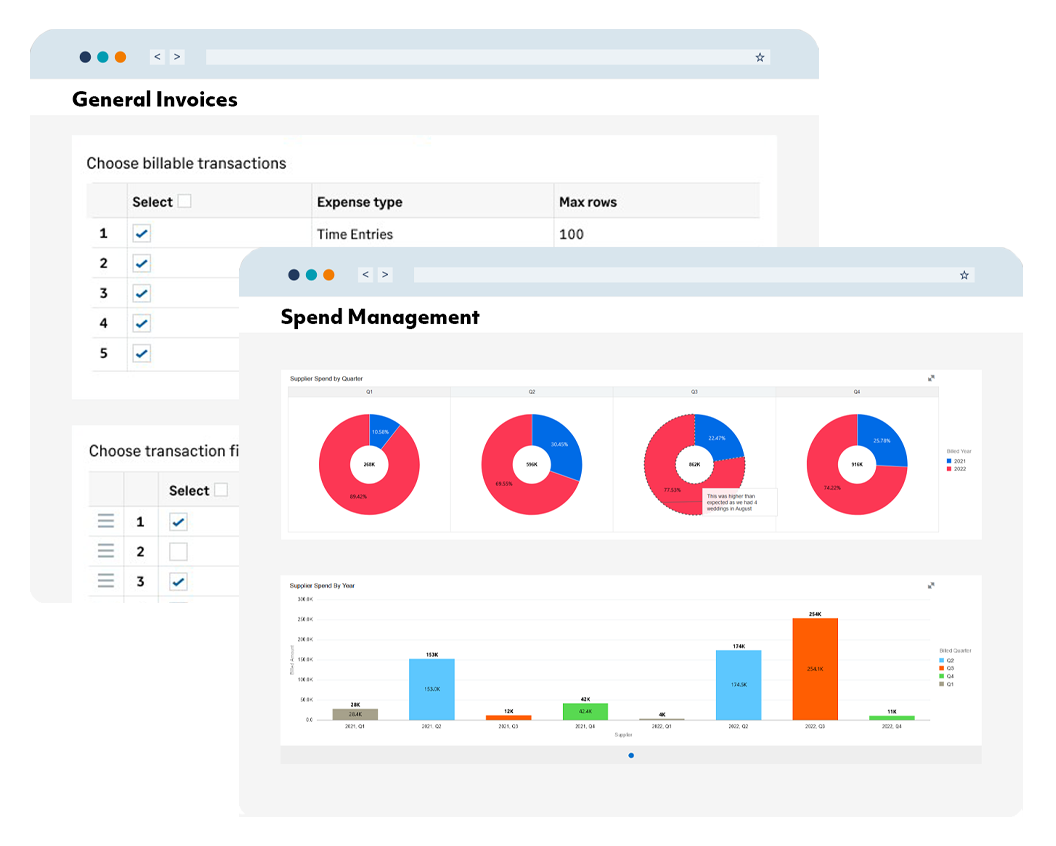Click the pagination dot below the bar chart
This screenshot has height=846, width=1056.
[631, 756]
